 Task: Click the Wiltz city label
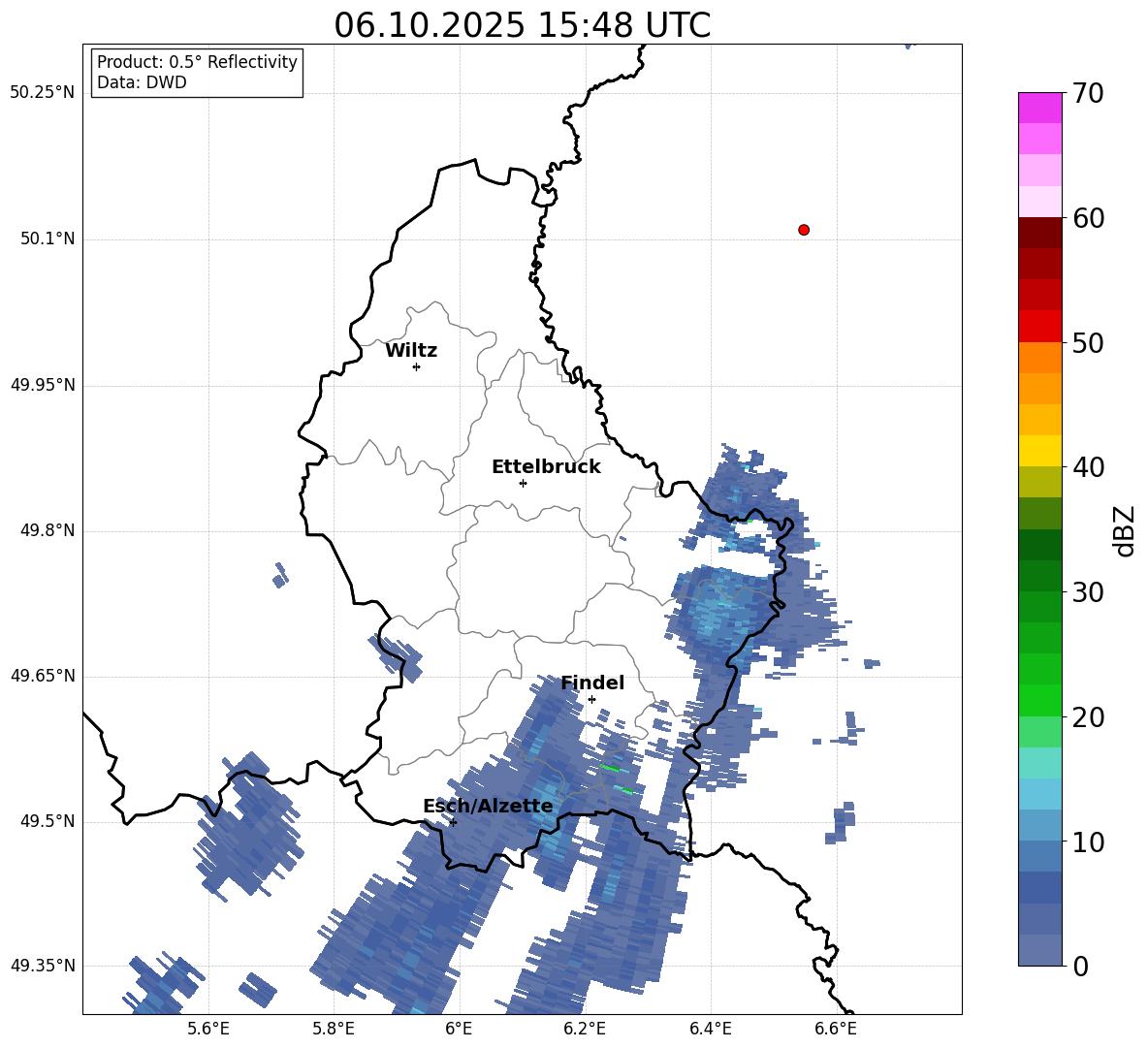(x=411, y=351)
